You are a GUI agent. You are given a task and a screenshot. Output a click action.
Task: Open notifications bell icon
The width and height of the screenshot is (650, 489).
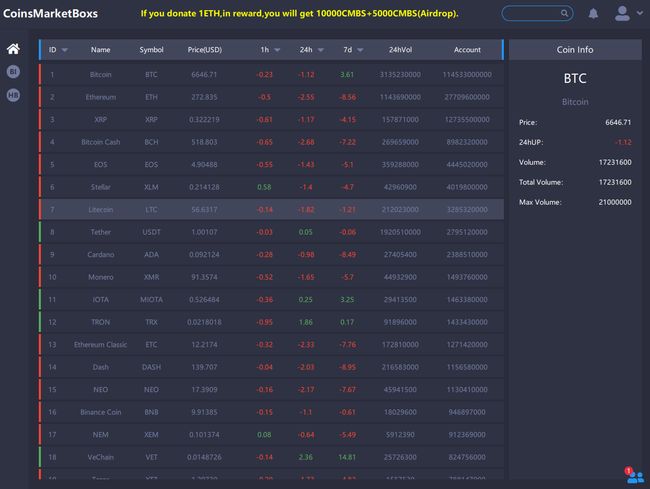593,14
